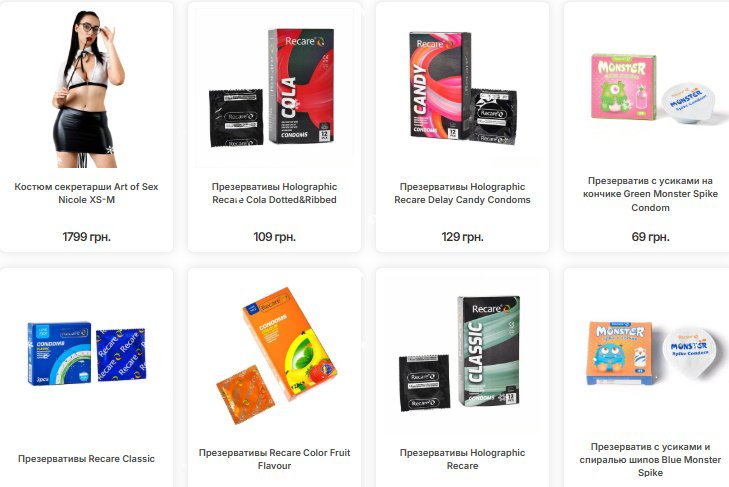Click the Recare Classic holographic box photo
Image resolution: width=729 pixels, height=487 pixels.
459,354
